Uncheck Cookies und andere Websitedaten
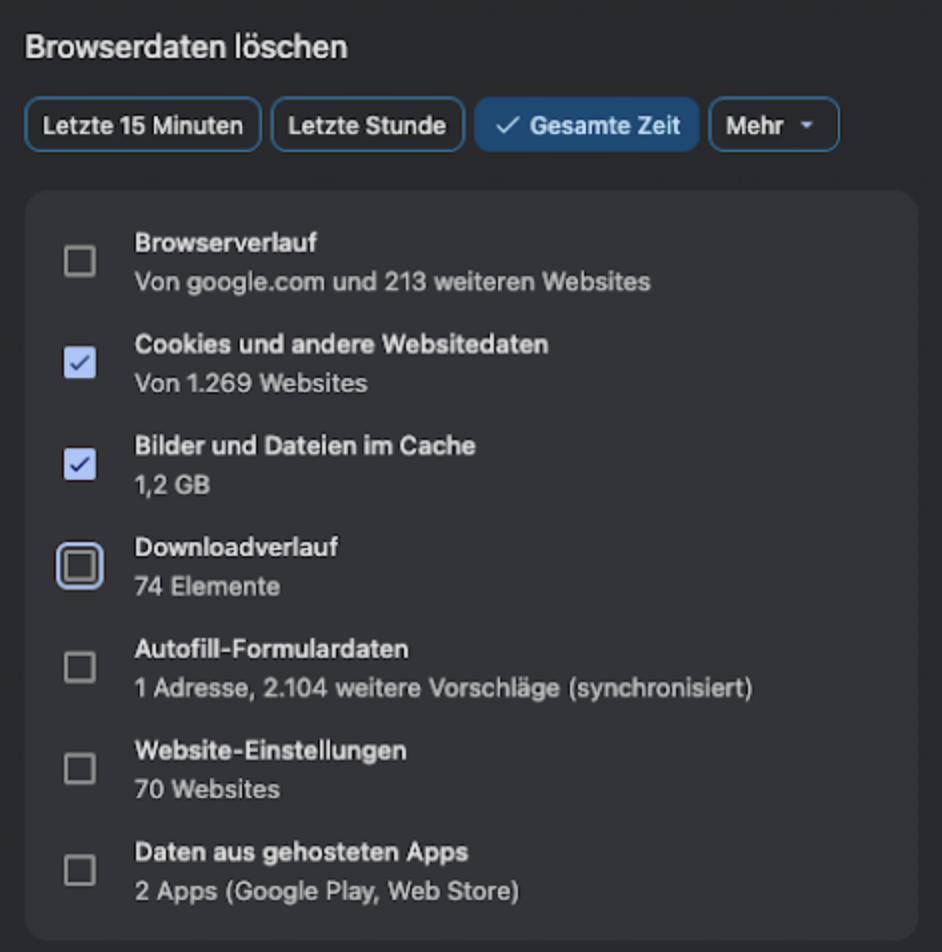 [x=80, y=363]
